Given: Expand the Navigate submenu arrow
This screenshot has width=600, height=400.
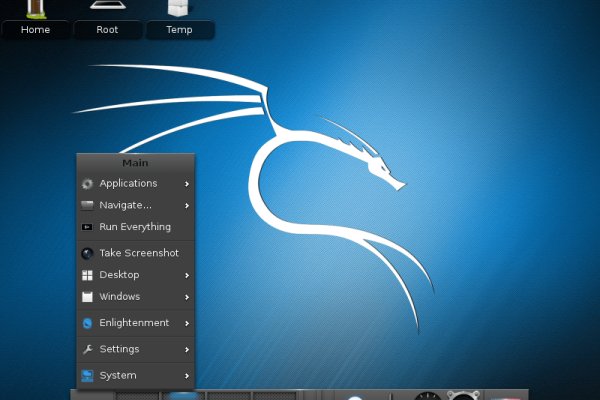Looking at the screenshot, I should 187,205.
